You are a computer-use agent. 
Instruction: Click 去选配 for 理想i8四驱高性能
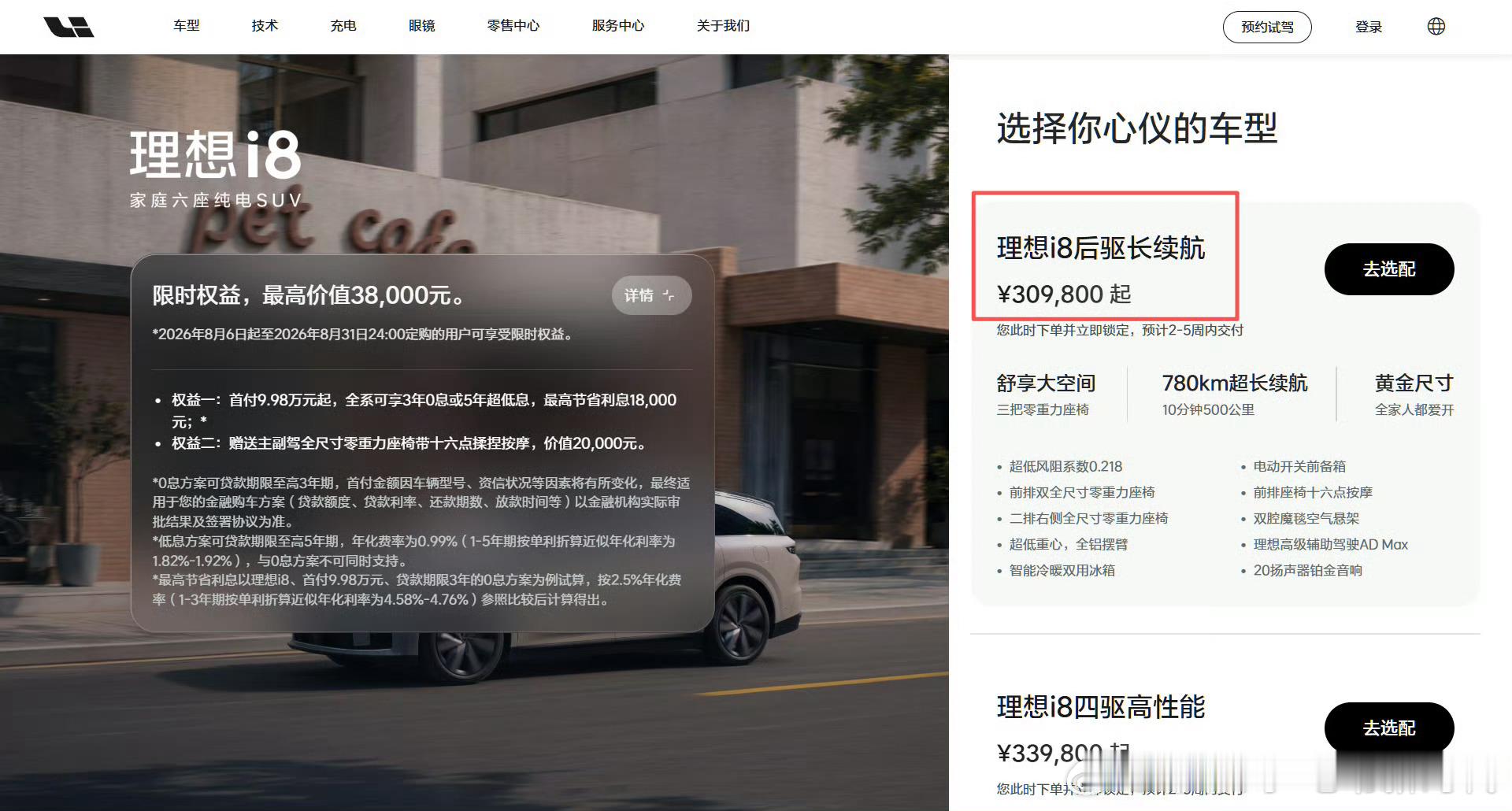1389,728
